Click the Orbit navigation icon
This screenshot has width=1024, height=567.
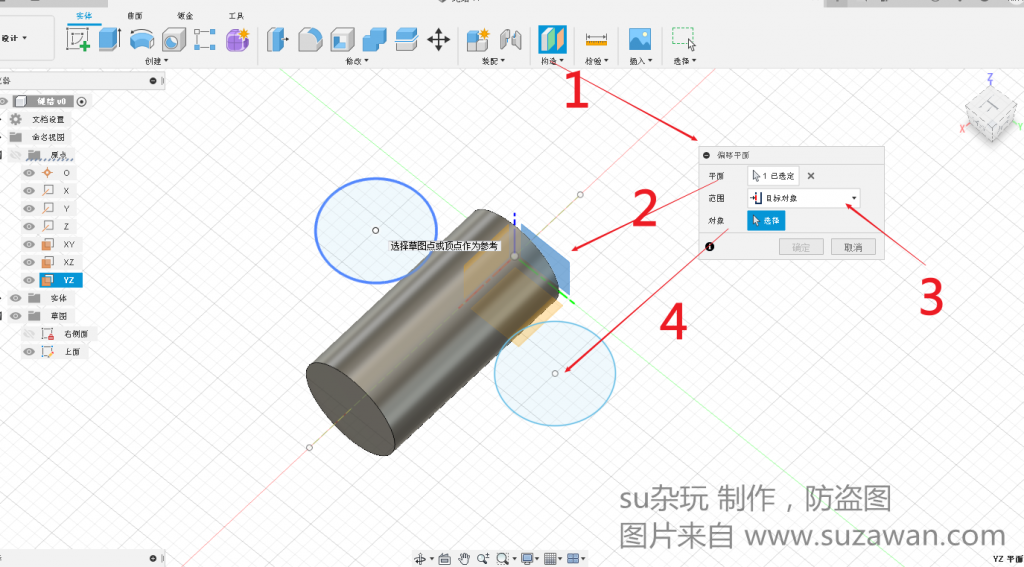[x=419, y=559]
